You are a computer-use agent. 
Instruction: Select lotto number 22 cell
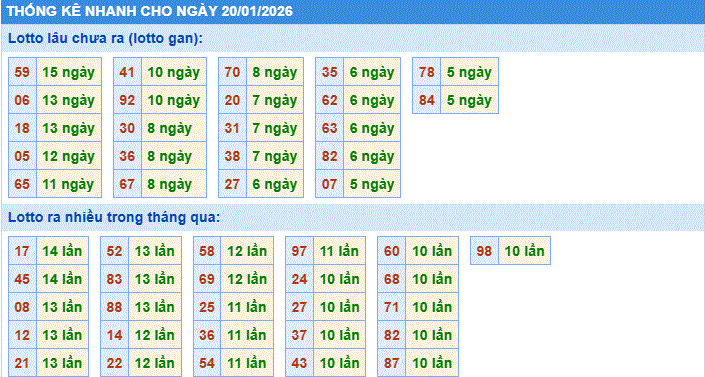point(115,363)
